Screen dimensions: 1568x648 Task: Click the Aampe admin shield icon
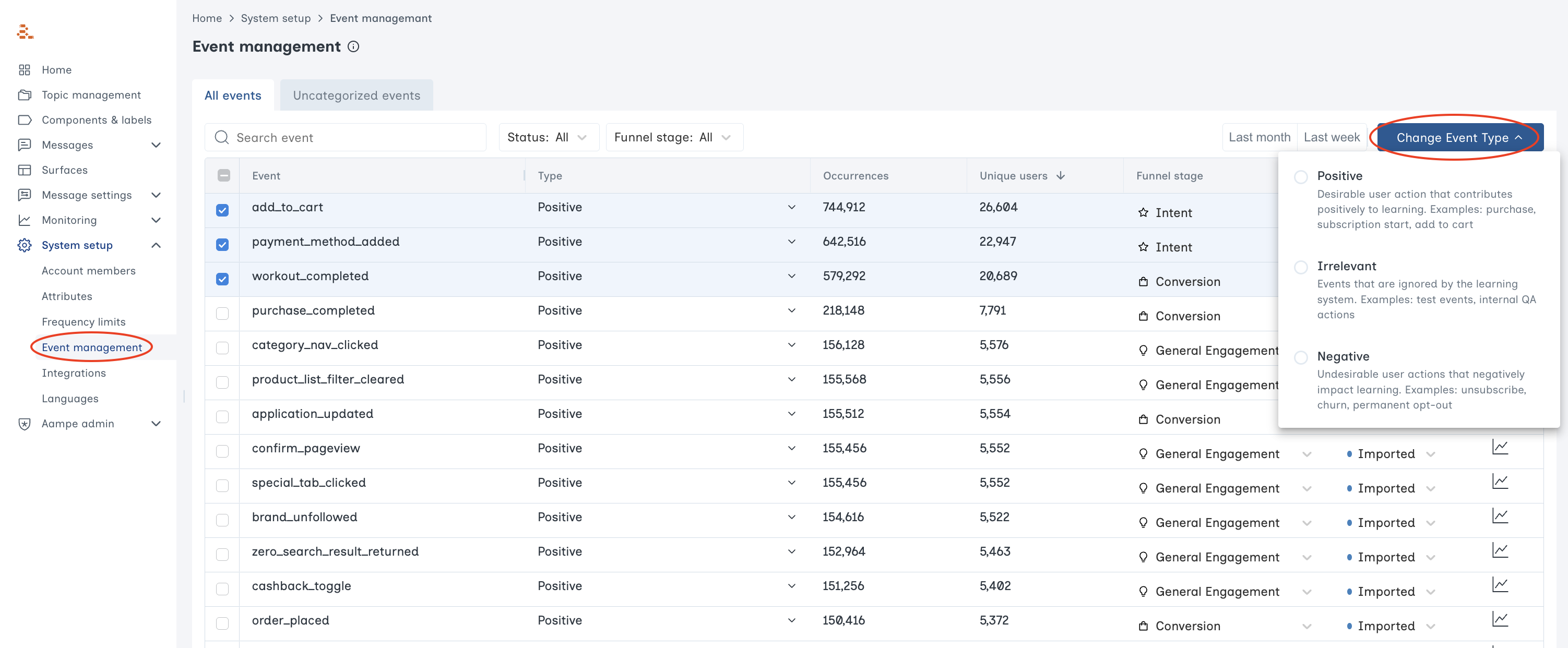pos(25,424)
